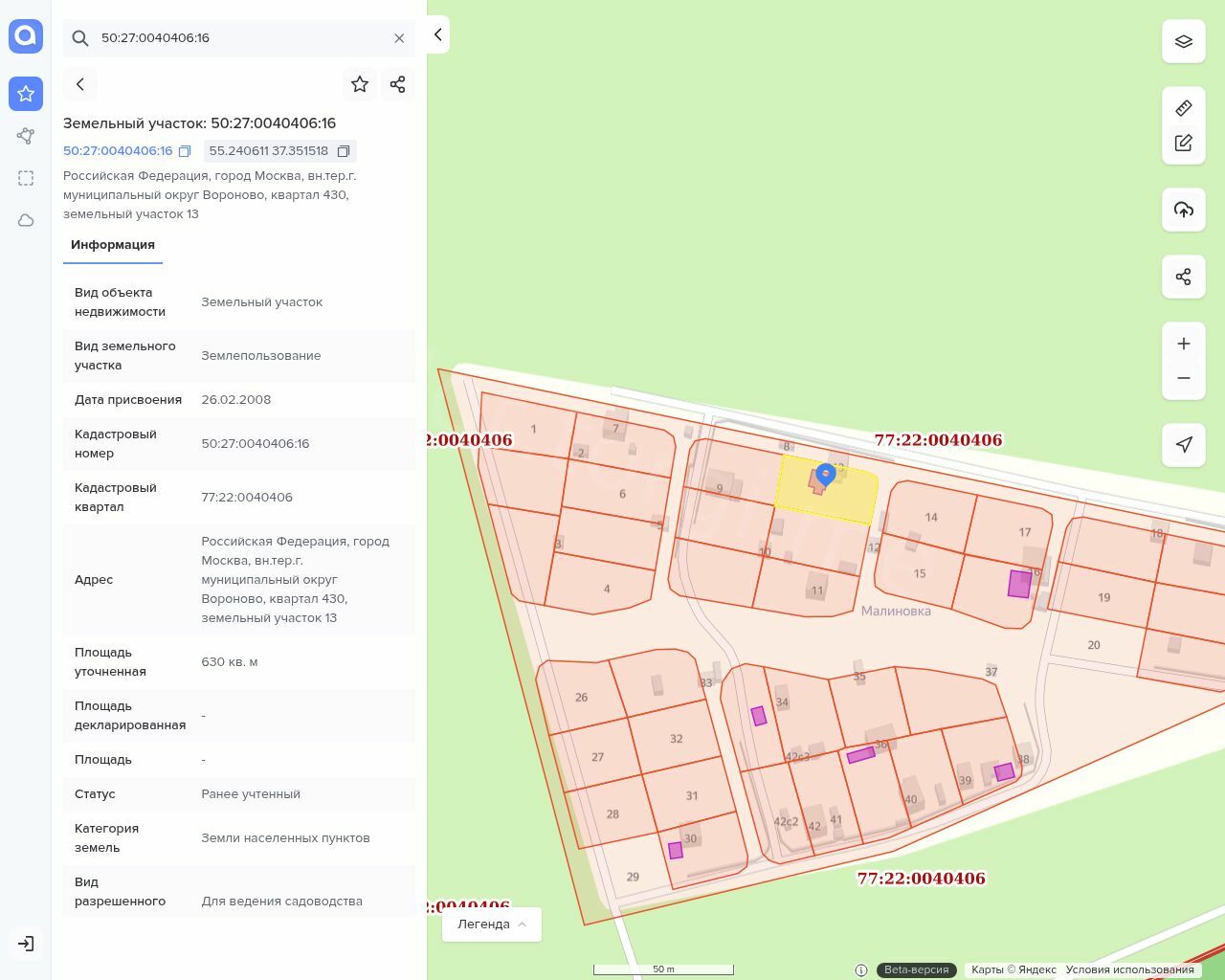Viewport: 1225px width, 980px height.
Task: Select the ruler measurement tool
Action: (1184, 108)
